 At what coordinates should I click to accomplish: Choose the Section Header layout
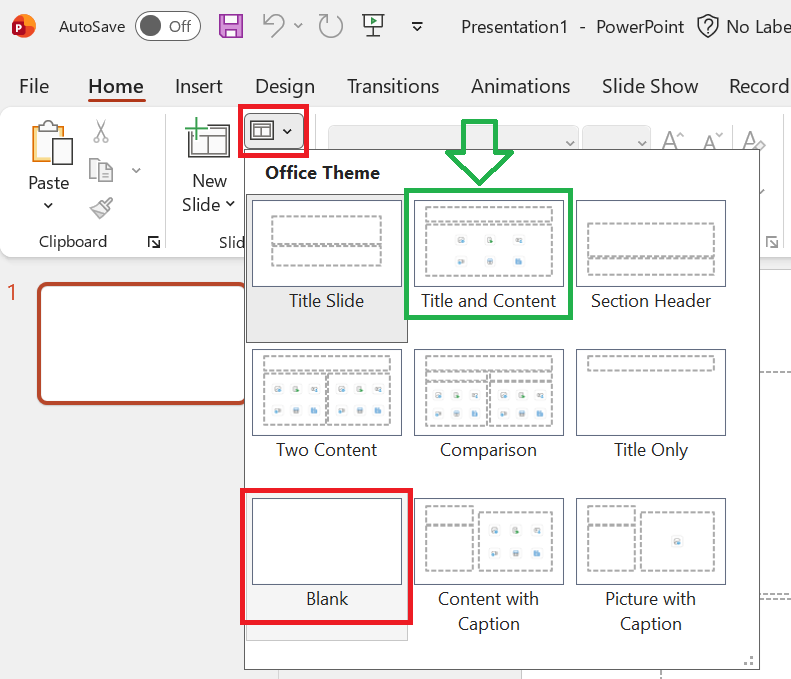point(651,256)
